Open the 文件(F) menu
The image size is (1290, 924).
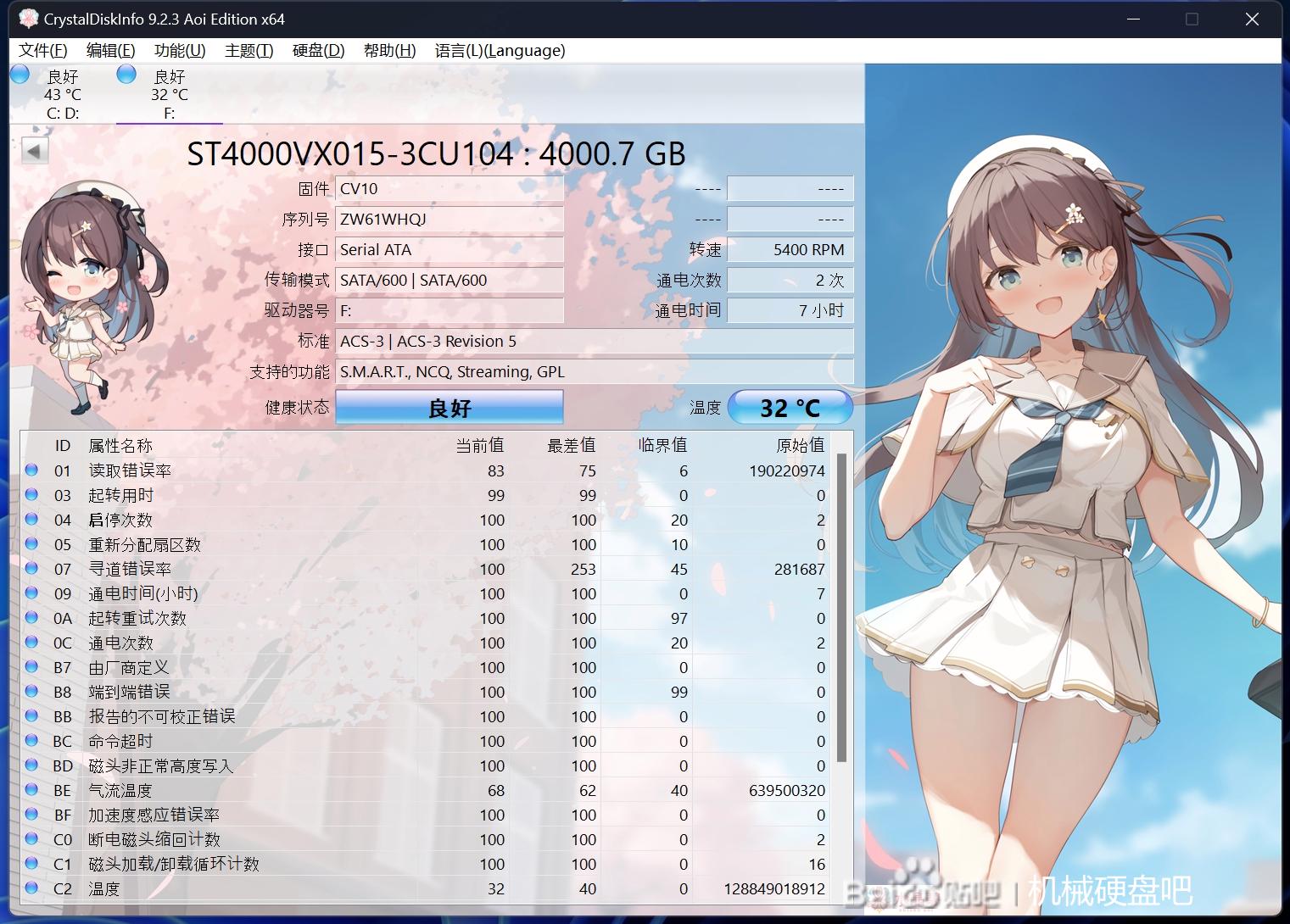coord(42,50)
